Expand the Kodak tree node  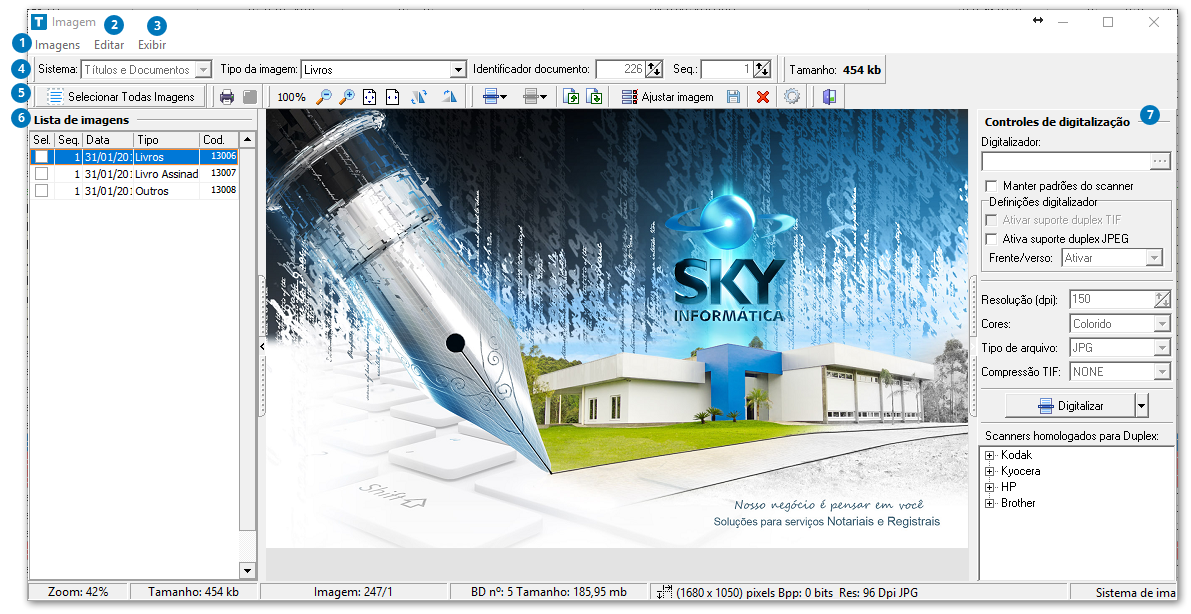[x=990, y=456]
